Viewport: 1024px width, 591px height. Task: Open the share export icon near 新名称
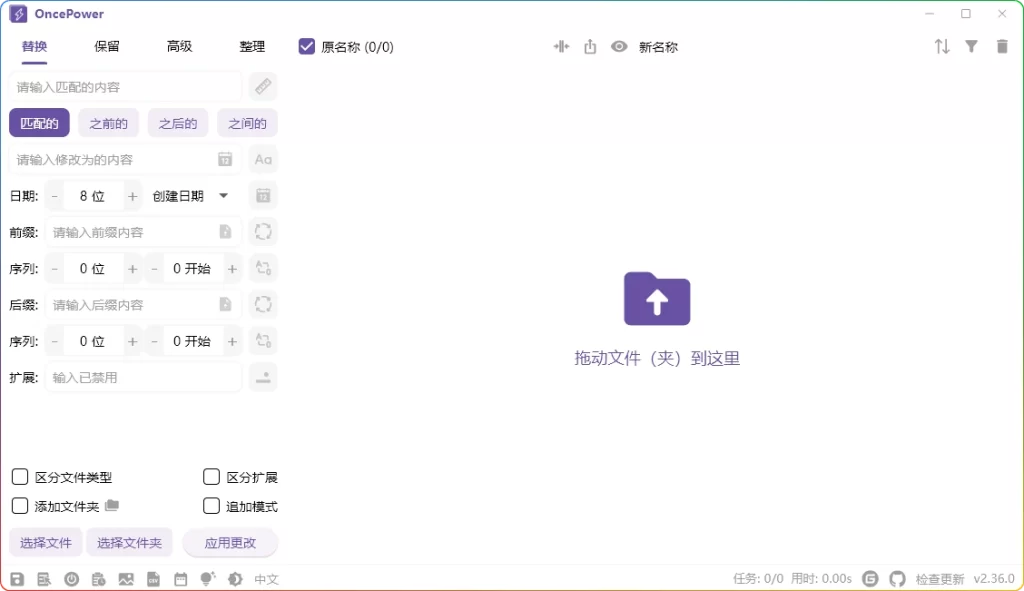tap(590, 46)
